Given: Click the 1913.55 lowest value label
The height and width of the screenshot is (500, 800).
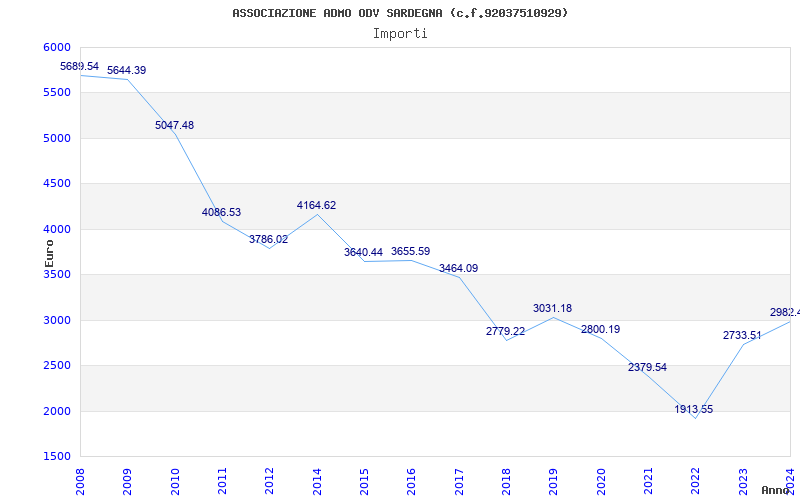Looking at the screenshot, I should tap(694, 409).
